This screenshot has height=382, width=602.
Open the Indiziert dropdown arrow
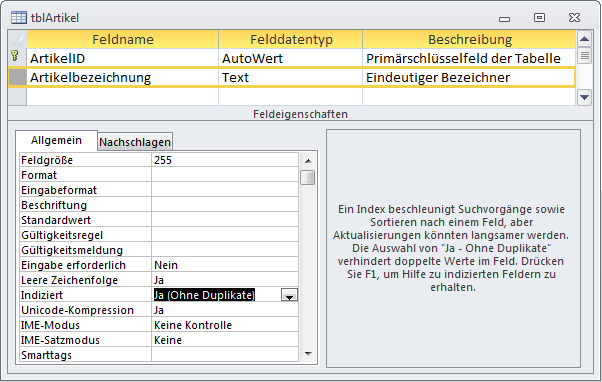[x=289, y=295]
